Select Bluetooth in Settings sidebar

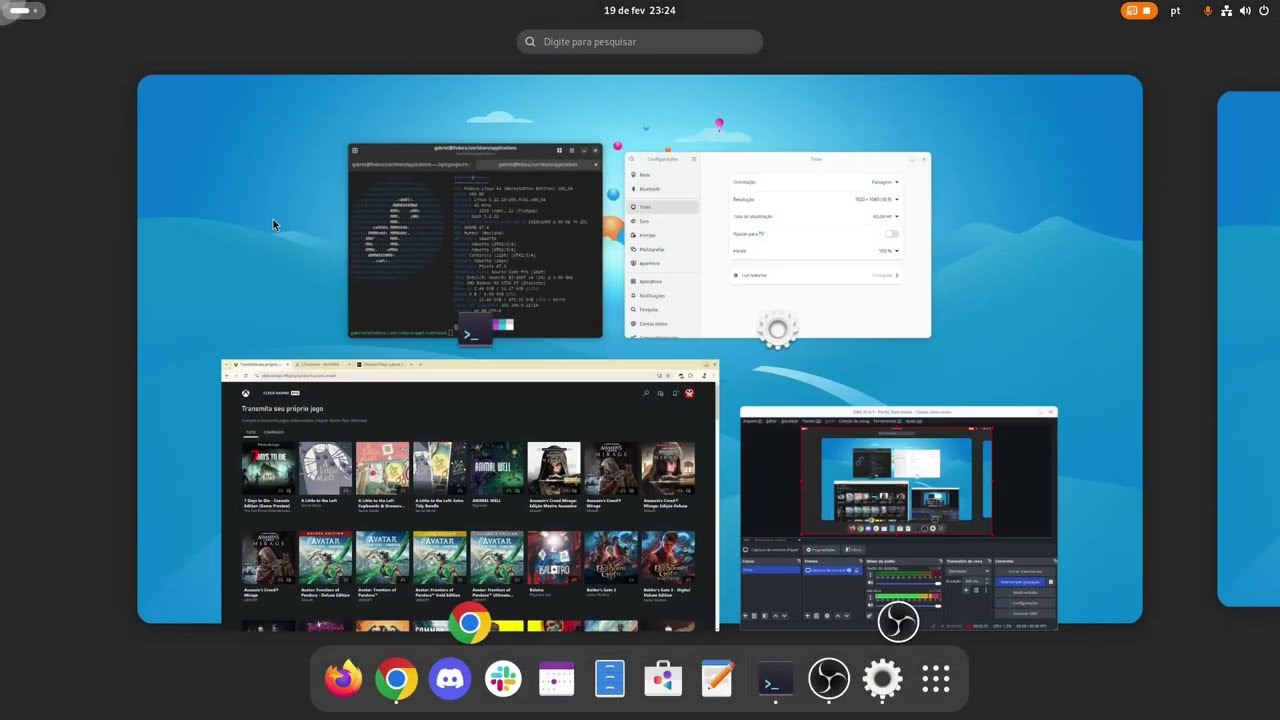(x=662, y=189)
